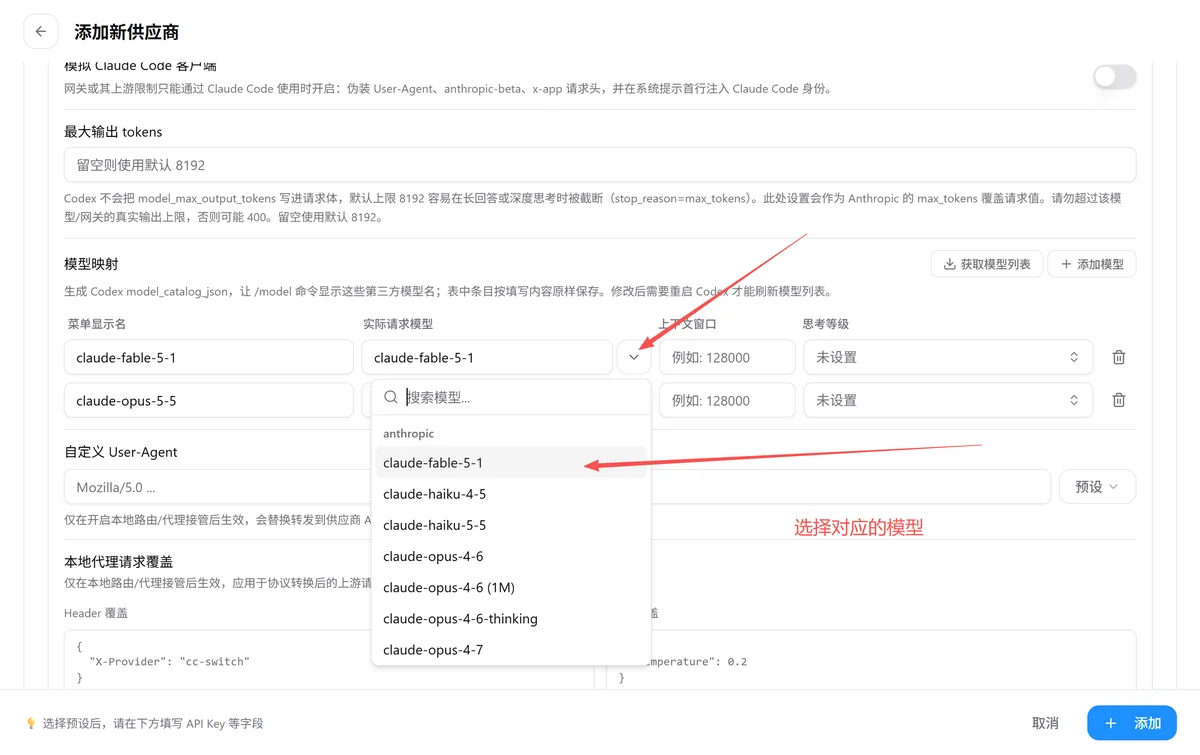
Task: Click the 获取模型列表 button
Action: [x=987, y=264]
